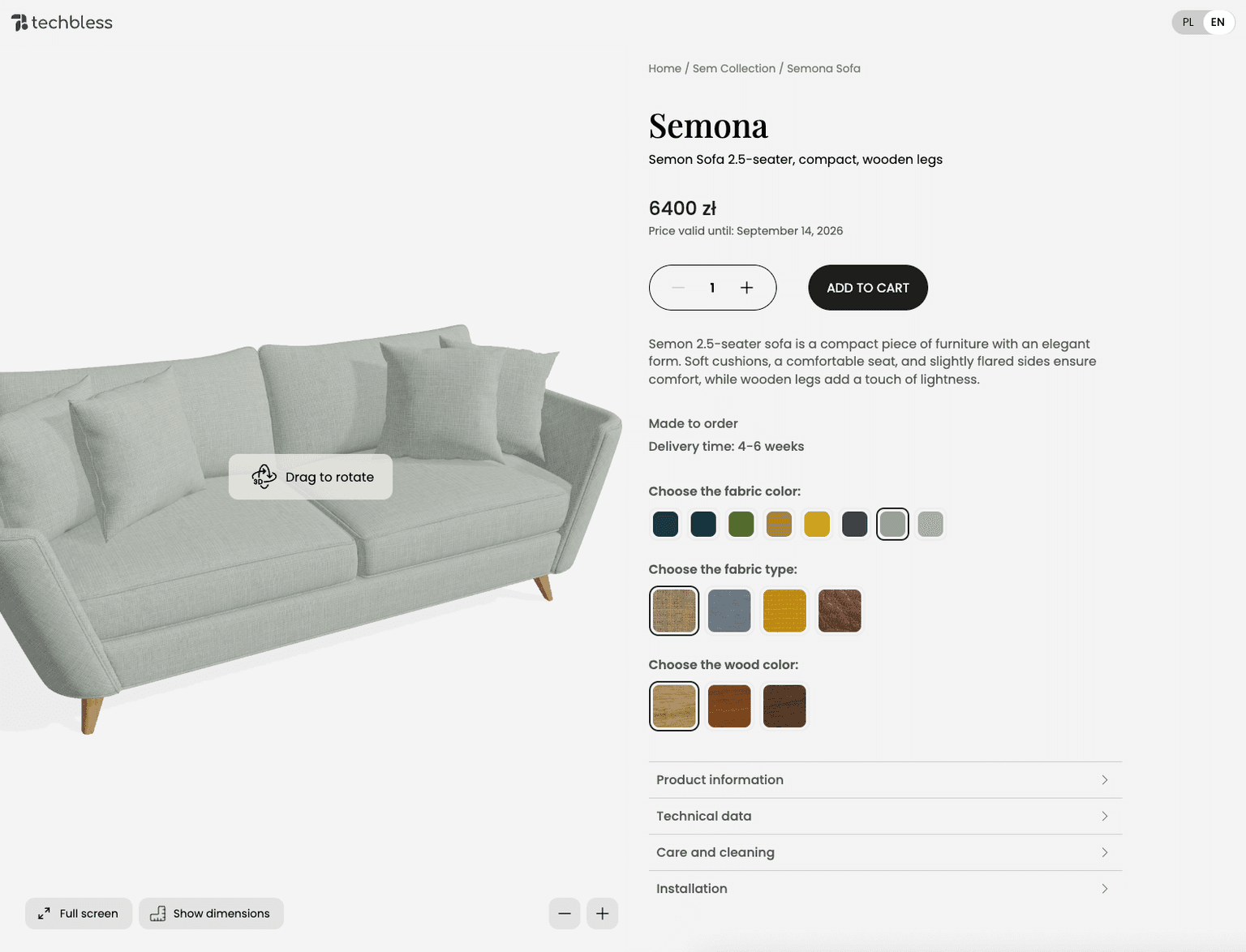Zoom in the 3D sofa viewer

pyautogui.click(x=603, y=913)
